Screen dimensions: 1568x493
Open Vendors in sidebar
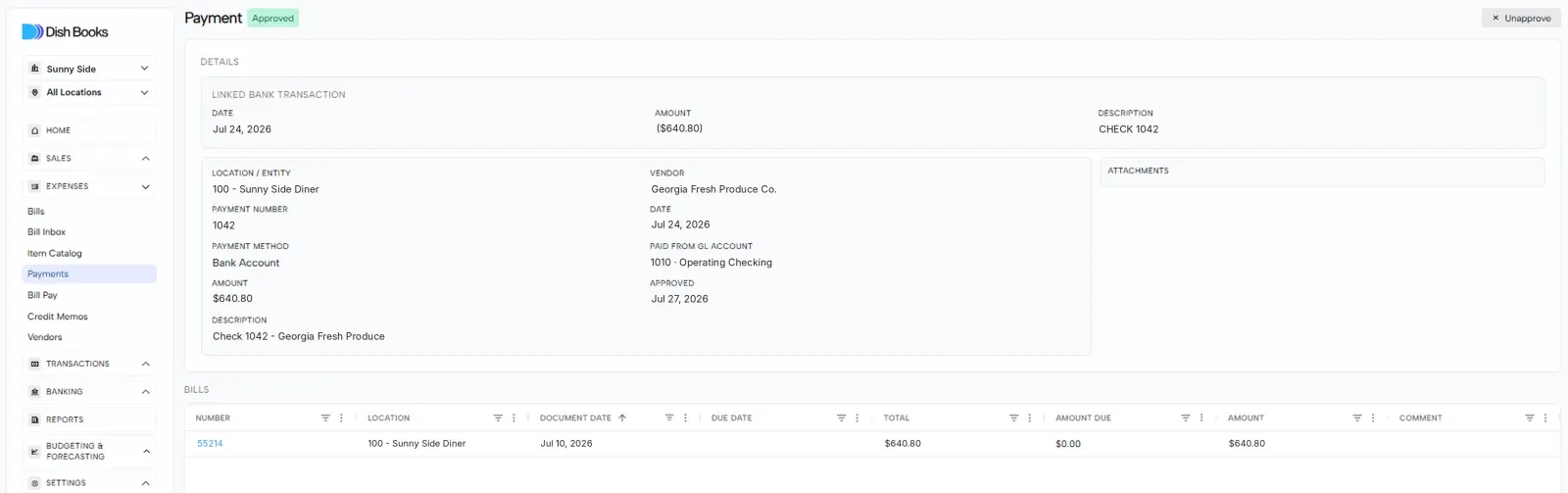(45, 337)
